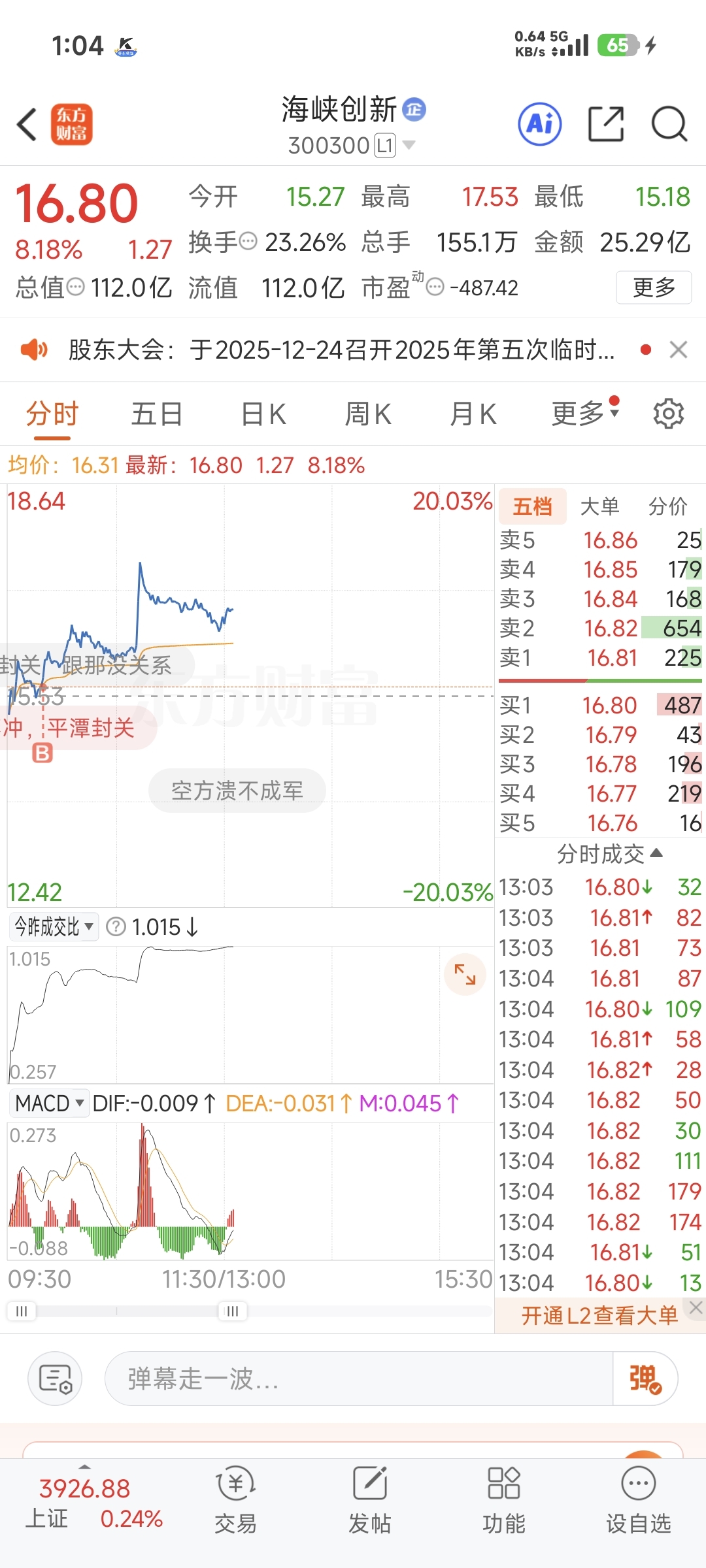706x1568 pixels.
Task: Toggle the 弹 danmaku switch
Action: (645, 1379)
